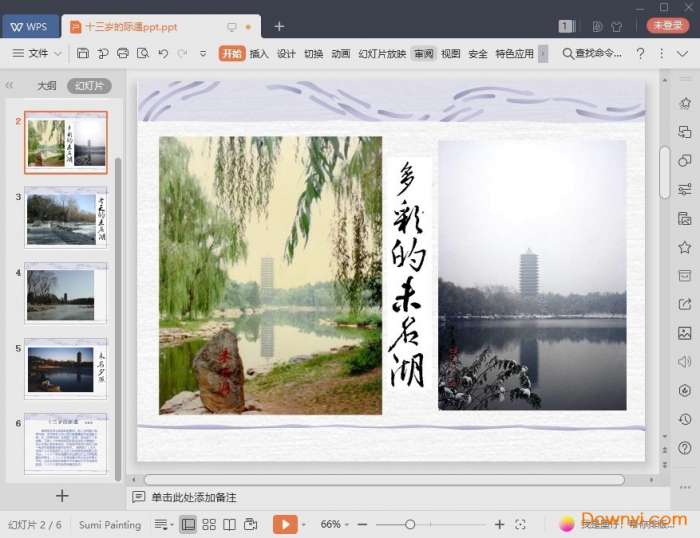The width and height of the screenshot is (700, 538).
Task: Click the save icon in the toolbar
Action: 83,53
